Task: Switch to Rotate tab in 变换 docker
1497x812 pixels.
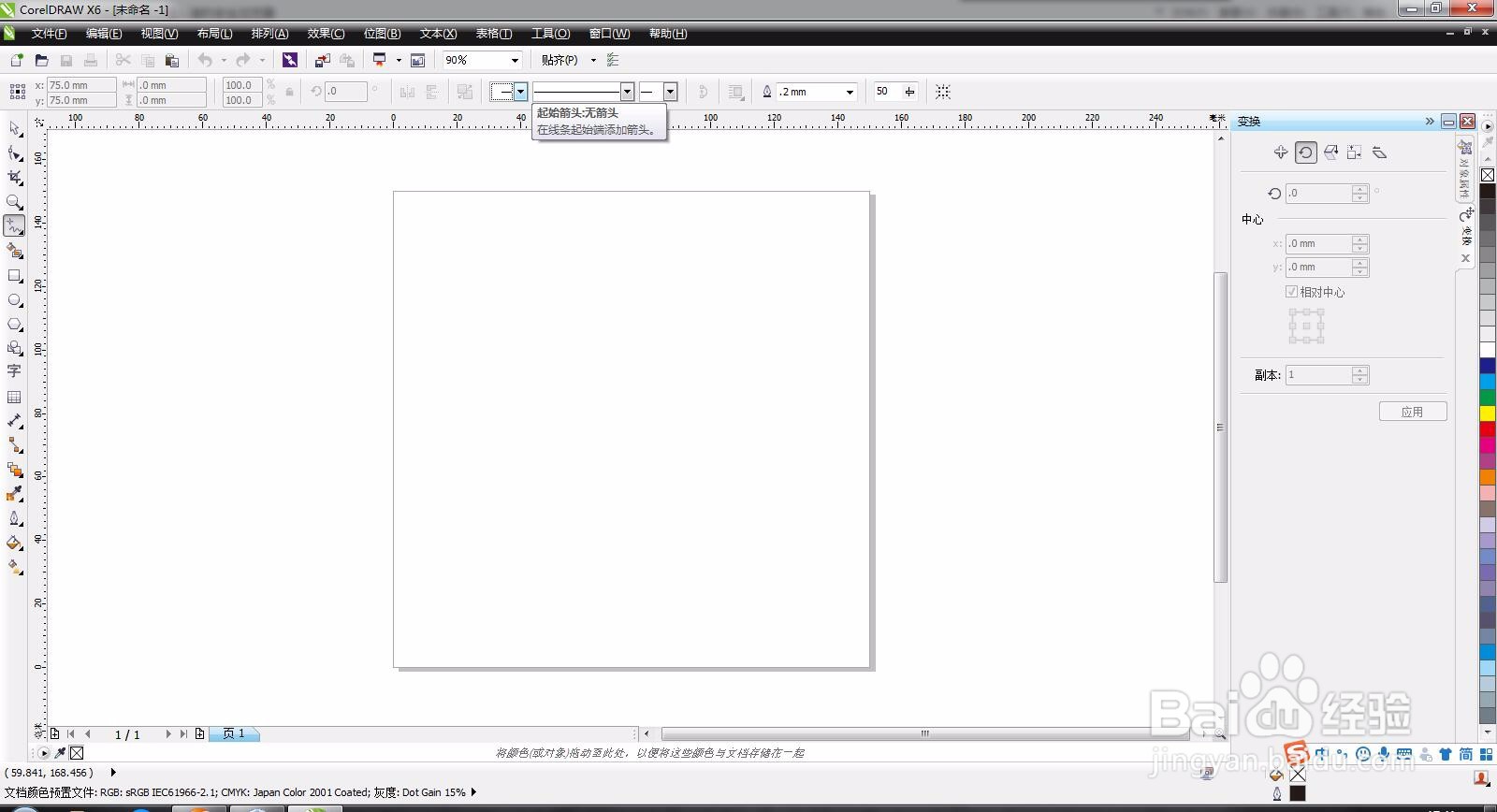Action: click(x=1306, y=152)
